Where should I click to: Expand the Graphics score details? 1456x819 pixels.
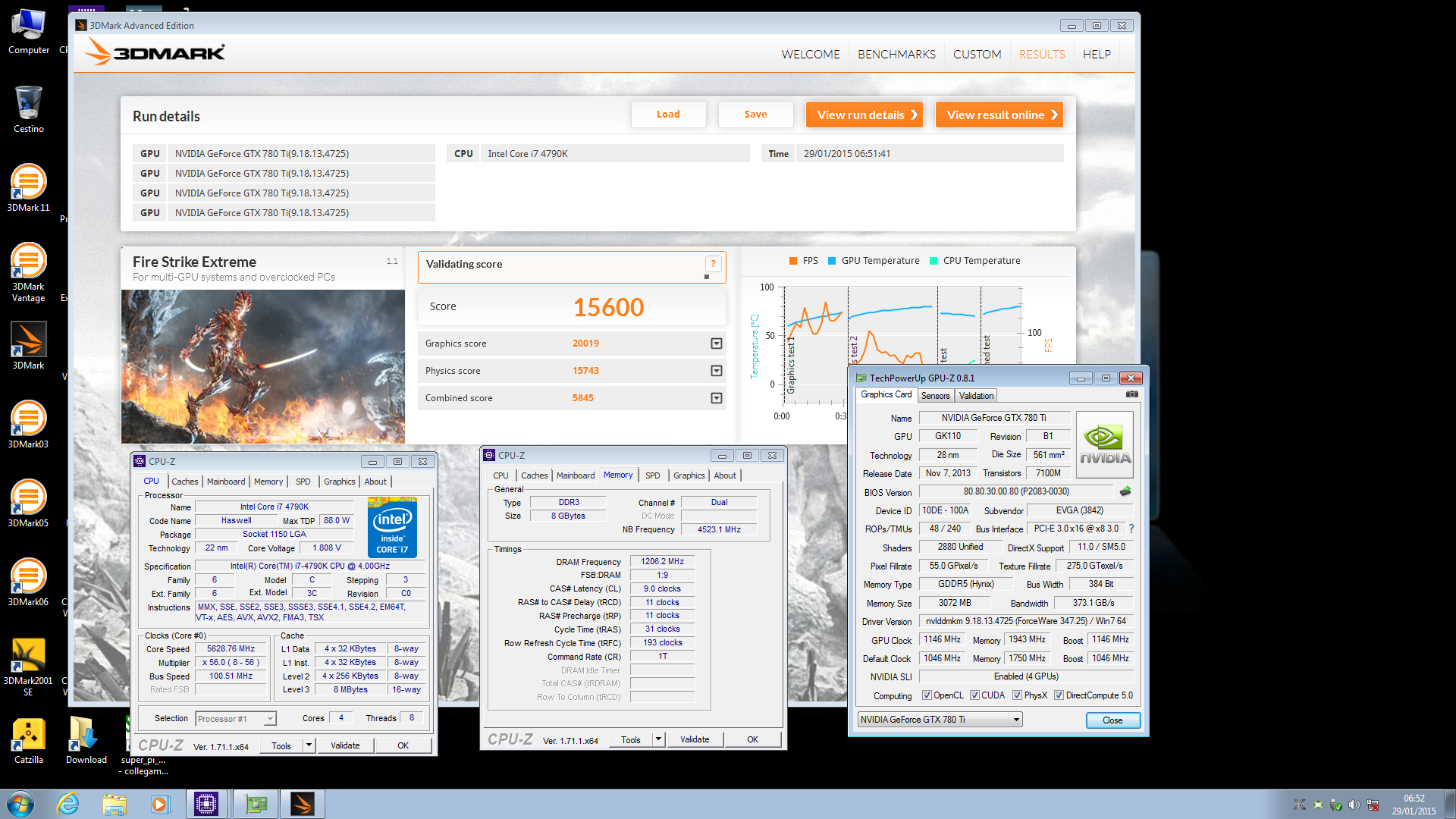(716, 344)
